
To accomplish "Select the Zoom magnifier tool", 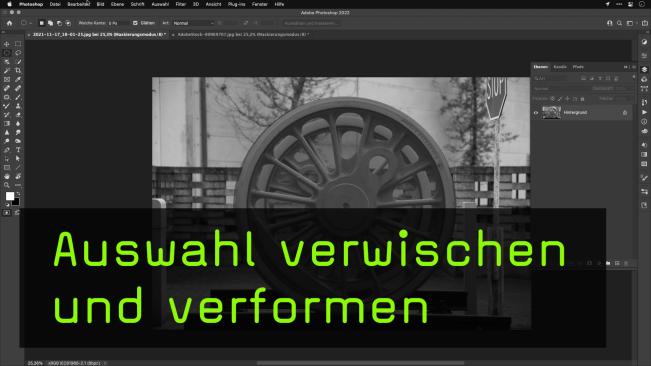I will coord(7,185).
